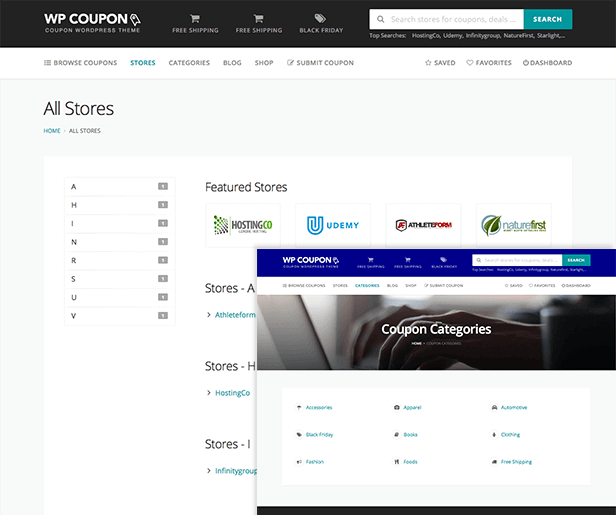The image size is (616, 515).
Task: Open Browse Coupons in the overlay nav
Action: click(x=304, y=286)
